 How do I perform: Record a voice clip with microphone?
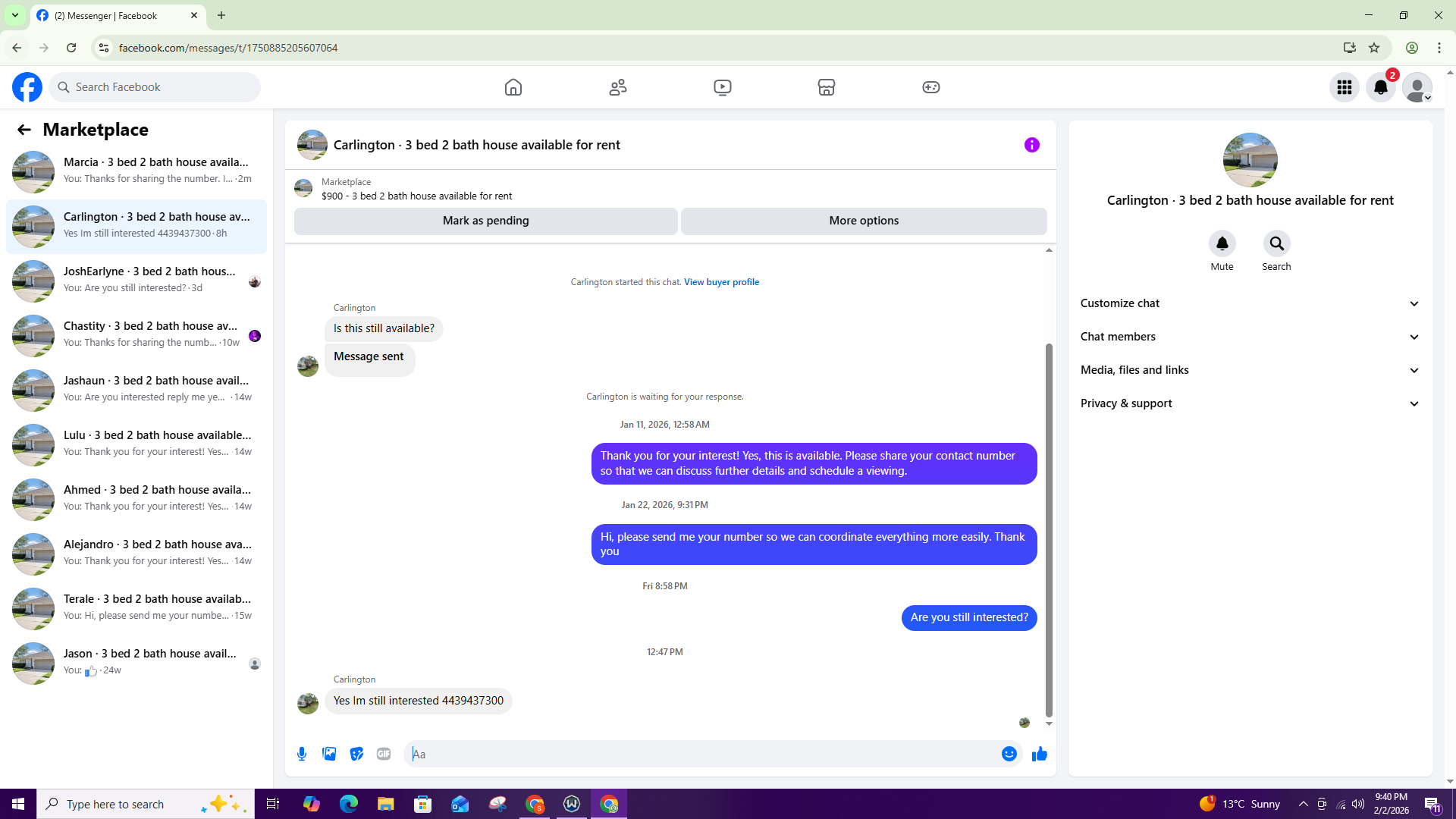click(302, 754)
